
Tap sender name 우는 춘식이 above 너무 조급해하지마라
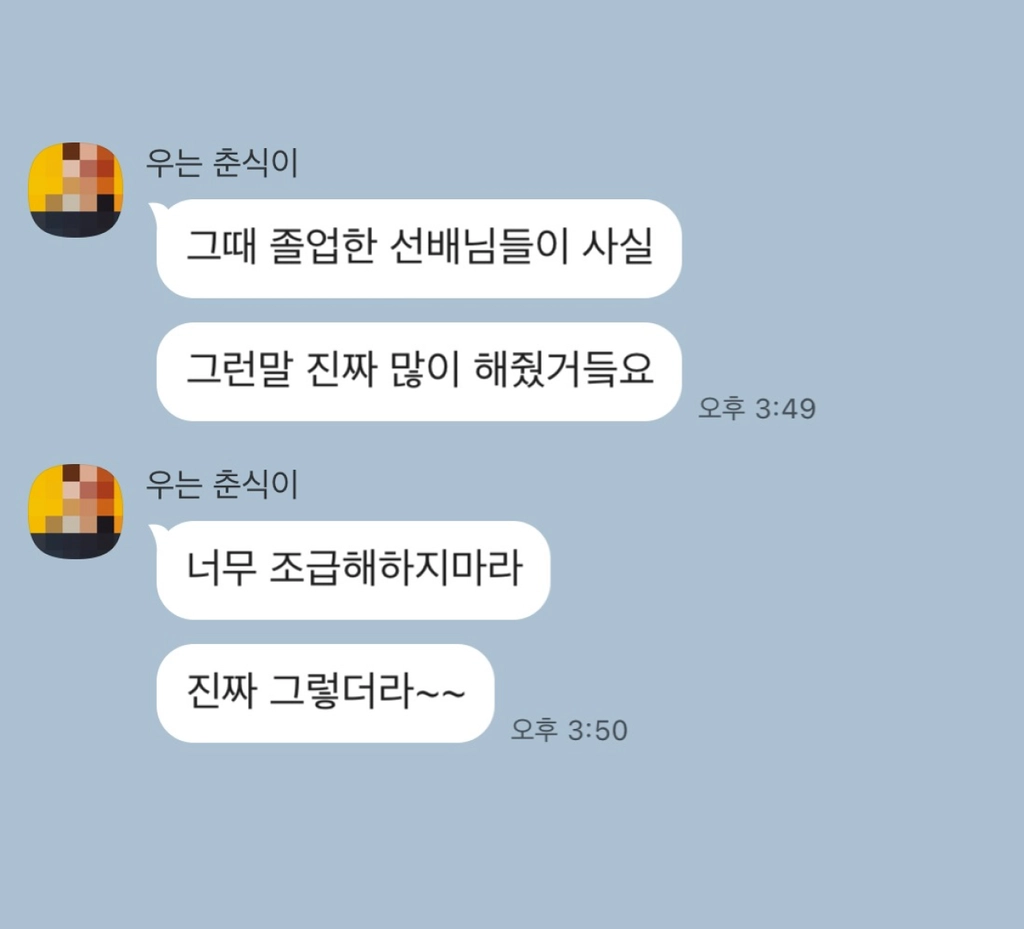222,484
